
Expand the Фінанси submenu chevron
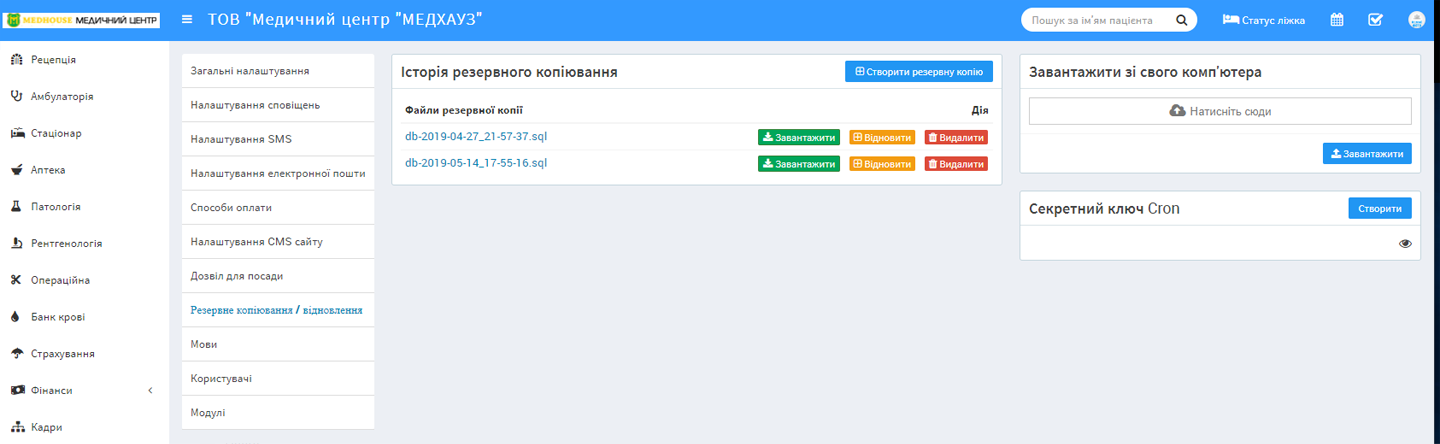click(x=150, y=390)
